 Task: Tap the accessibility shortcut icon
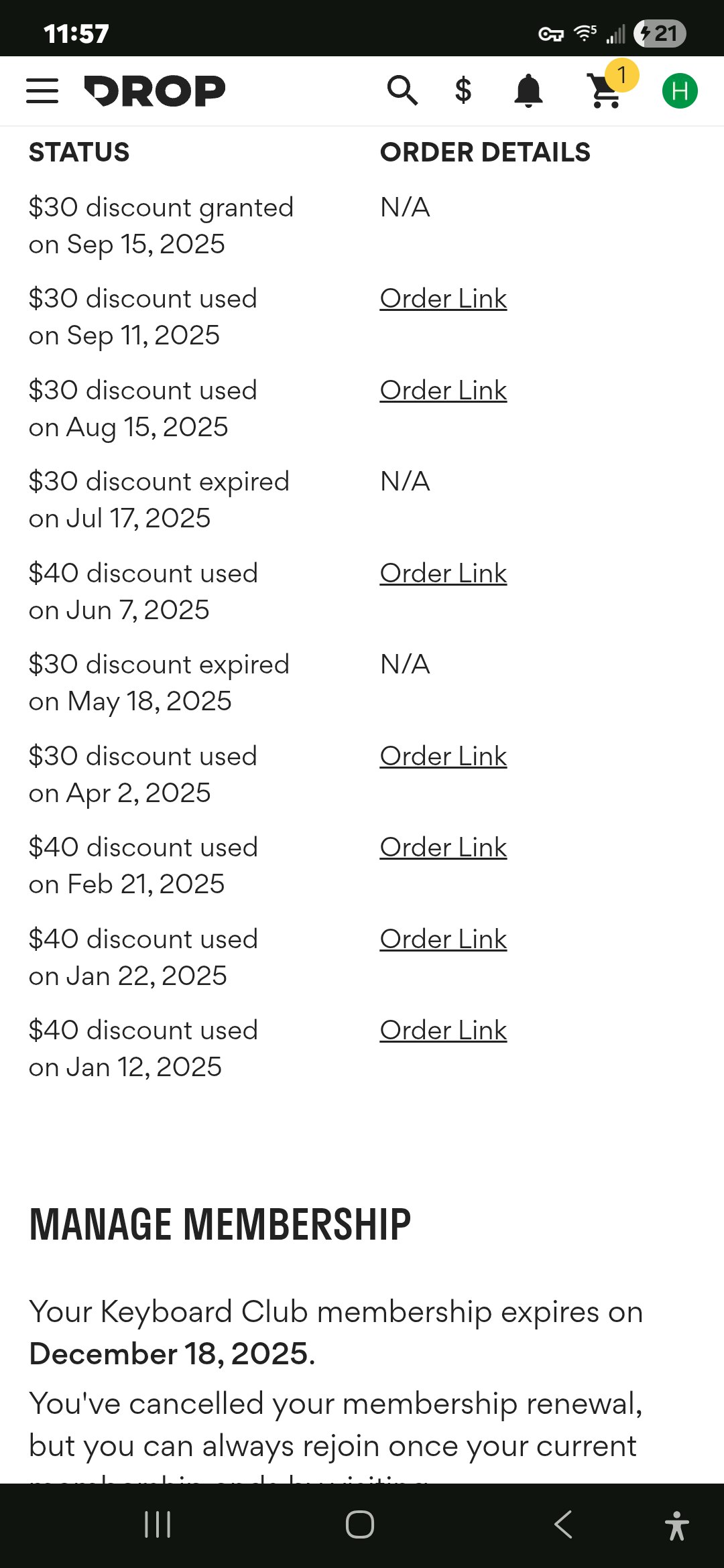[677, 1526]
